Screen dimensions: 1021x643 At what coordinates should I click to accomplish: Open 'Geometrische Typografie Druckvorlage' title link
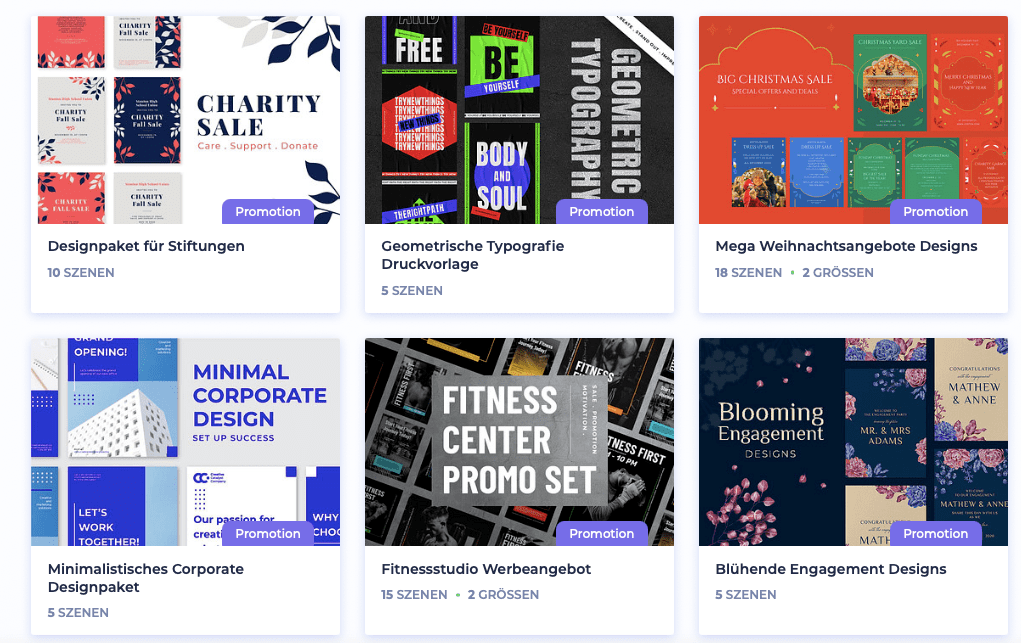click(x=473, y=255)
